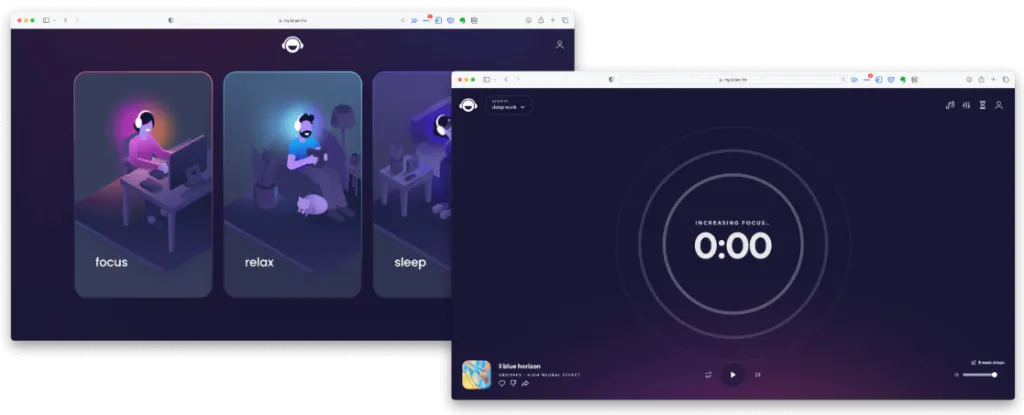This screenshot has width=1024, height=415.
Task: Click the blue horizon track title
Action: click(x=519, y=366)
